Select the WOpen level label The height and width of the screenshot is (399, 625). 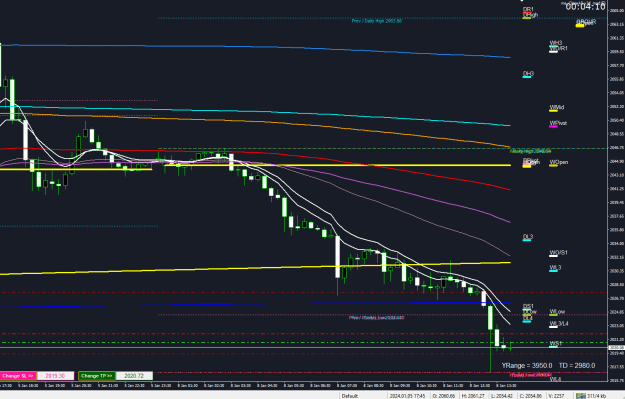coord(558,162)
